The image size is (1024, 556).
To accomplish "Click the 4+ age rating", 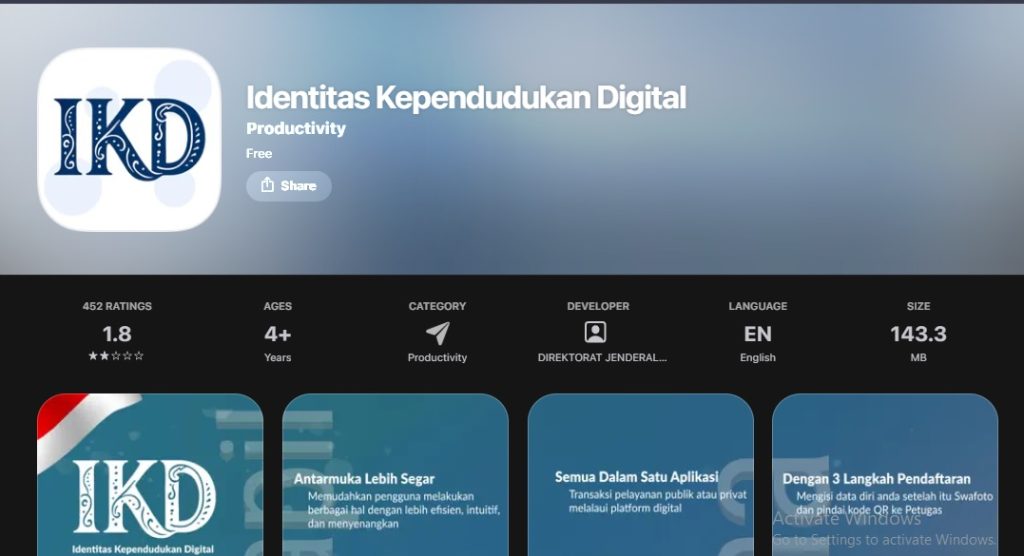I will pyautogui.click(x=277, y=334).
